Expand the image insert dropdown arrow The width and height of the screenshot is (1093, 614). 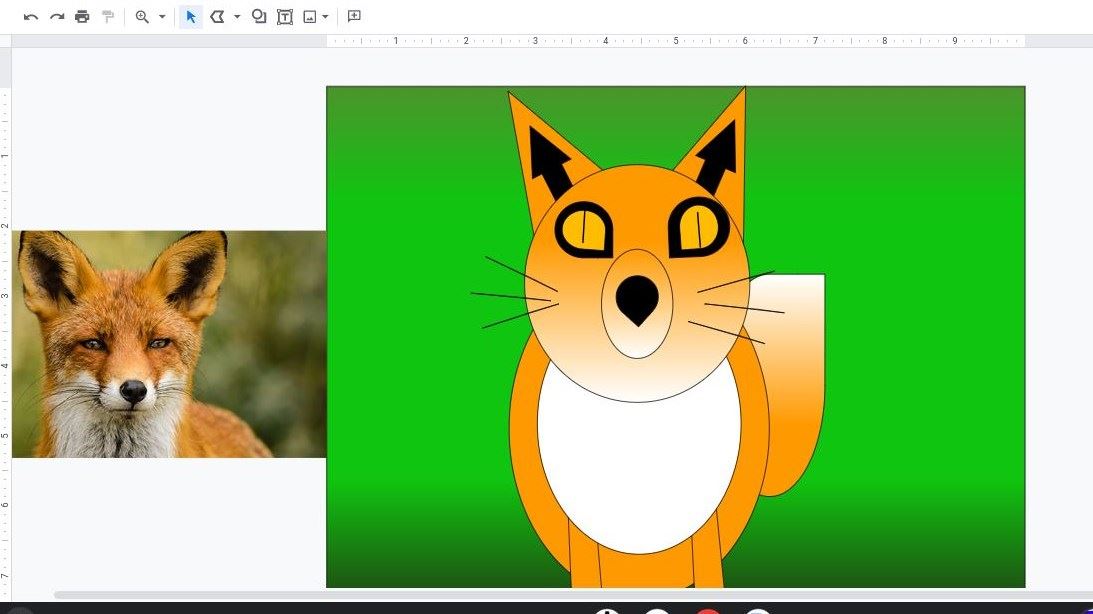(x=326, y=17)
